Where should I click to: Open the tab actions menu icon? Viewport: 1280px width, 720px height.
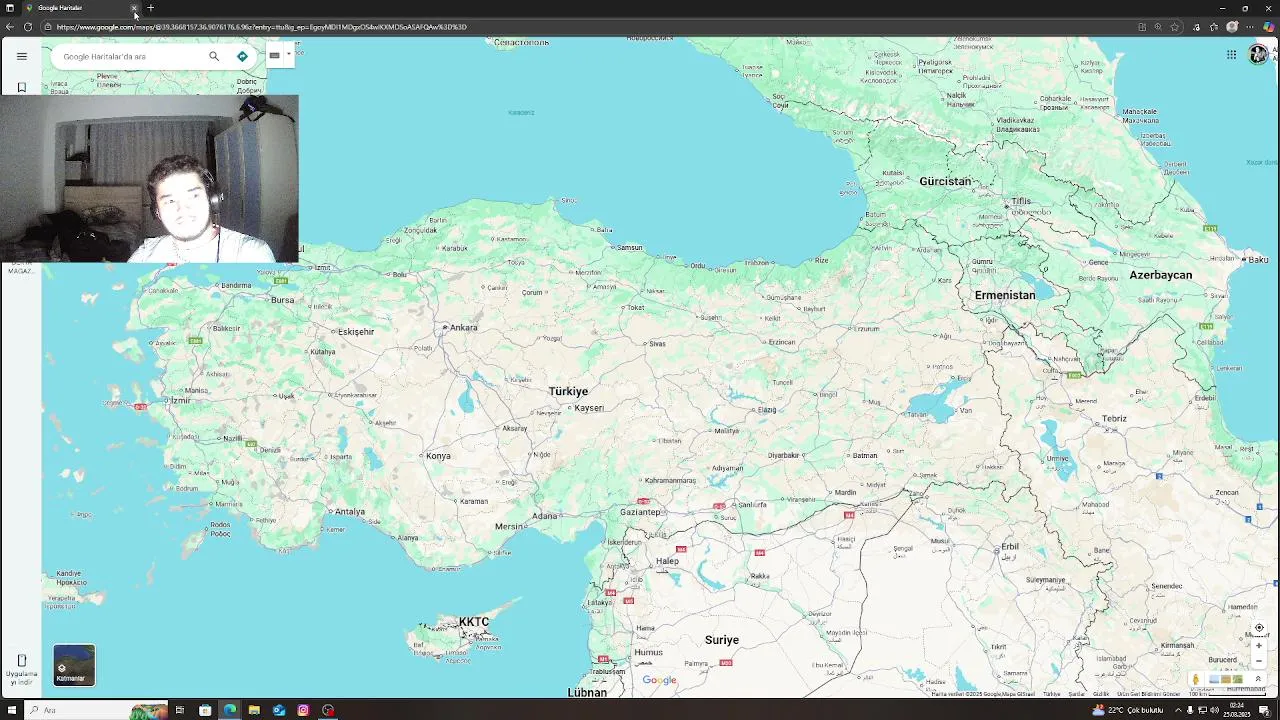coord(10,8)
